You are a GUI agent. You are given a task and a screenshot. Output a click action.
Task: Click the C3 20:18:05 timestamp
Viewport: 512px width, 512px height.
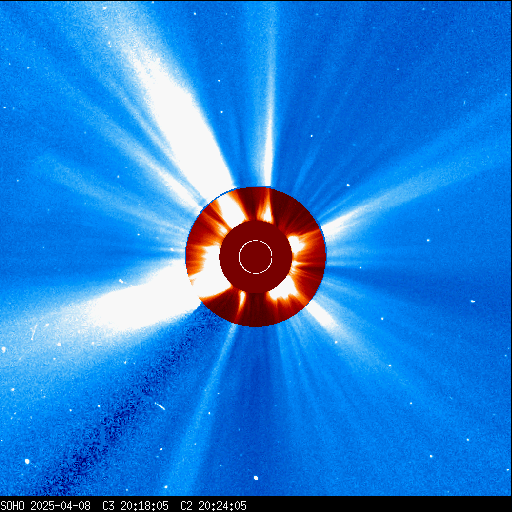coord(135,506)
